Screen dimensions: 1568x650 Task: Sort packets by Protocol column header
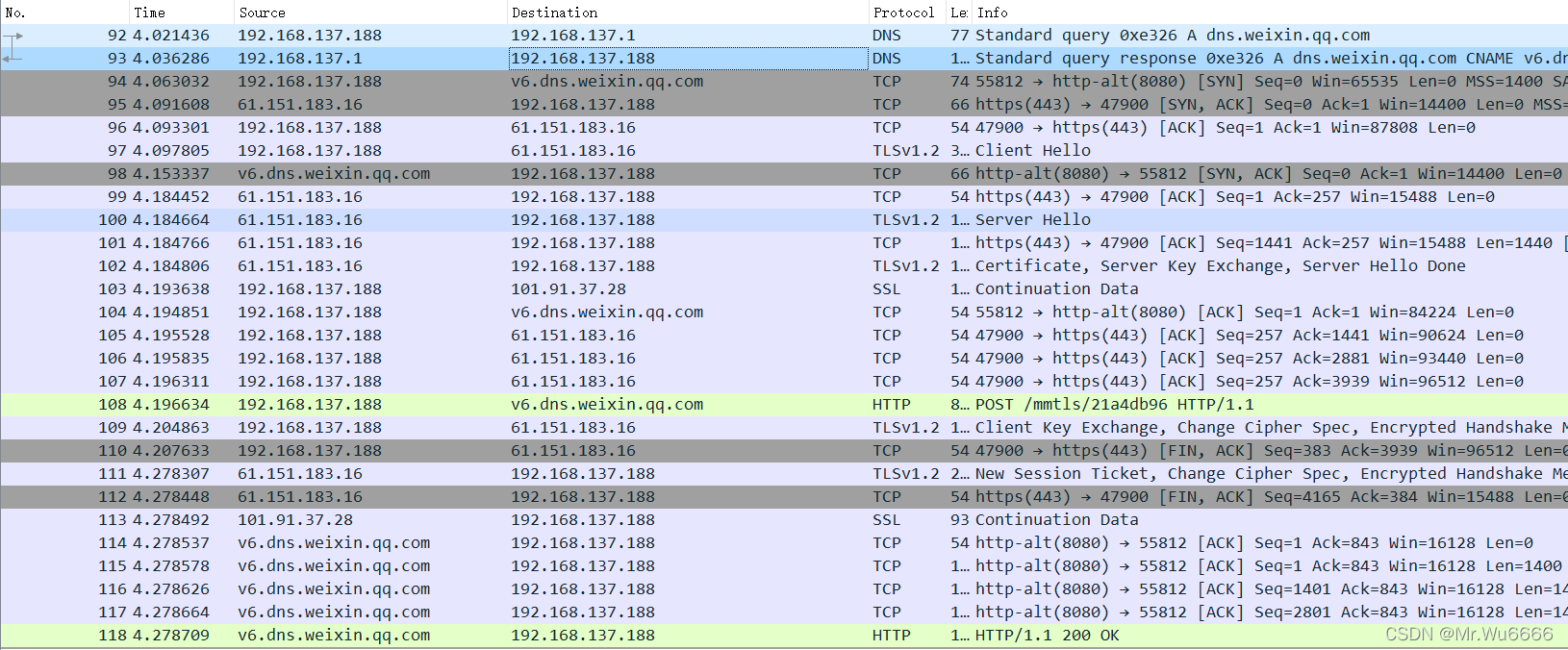[903, 12]
